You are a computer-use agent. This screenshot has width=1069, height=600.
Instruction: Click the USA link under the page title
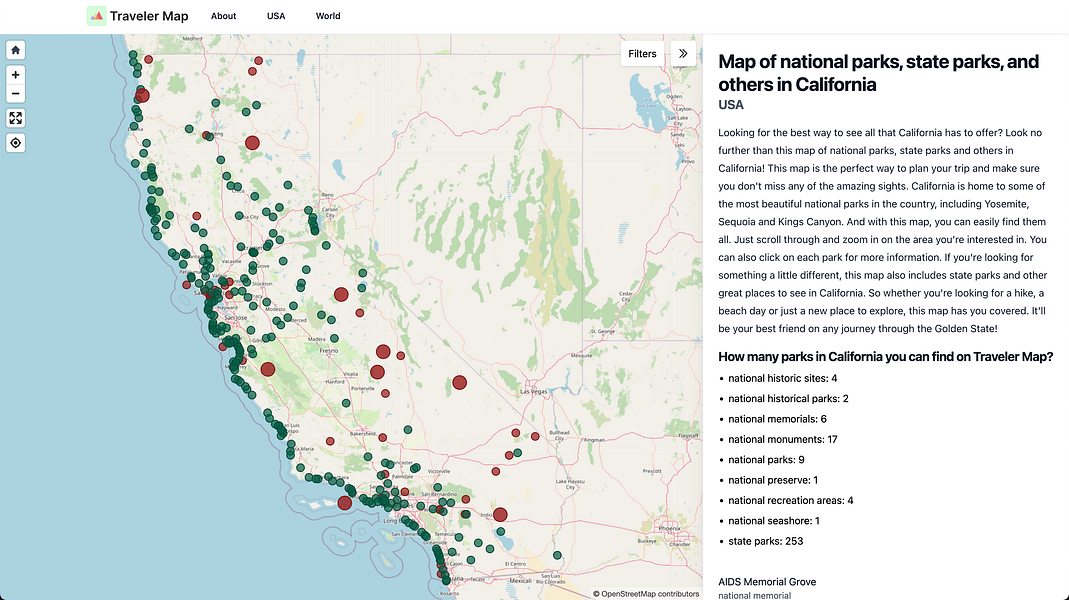[x=730, y=104]
